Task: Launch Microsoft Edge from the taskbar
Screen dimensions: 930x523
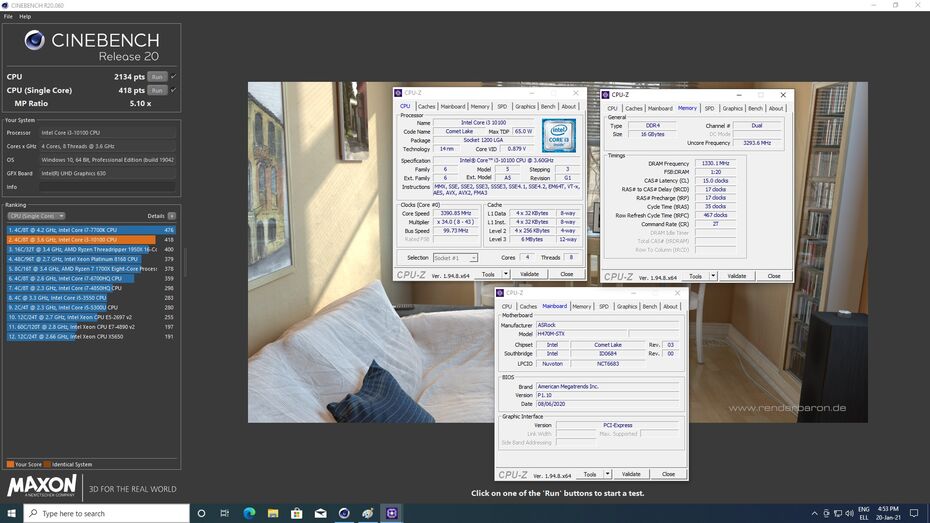Action: tap(249, 514)
